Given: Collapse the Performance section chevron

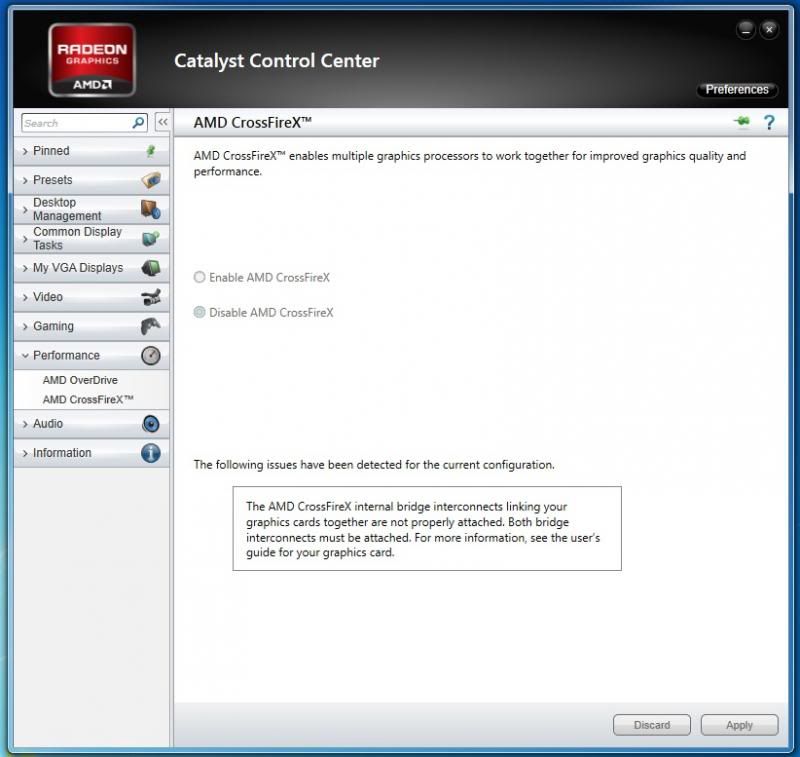Looking at the screenshot, I should (x=25, y=356).
